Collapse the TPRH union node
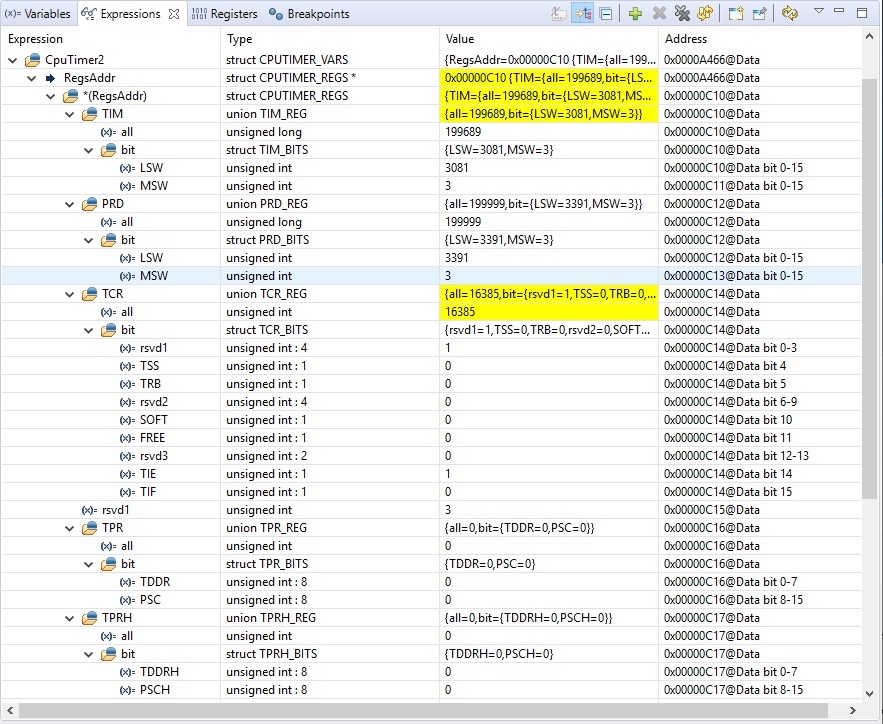The width and height of the screenshot is (883, 724). pos(70,618)
